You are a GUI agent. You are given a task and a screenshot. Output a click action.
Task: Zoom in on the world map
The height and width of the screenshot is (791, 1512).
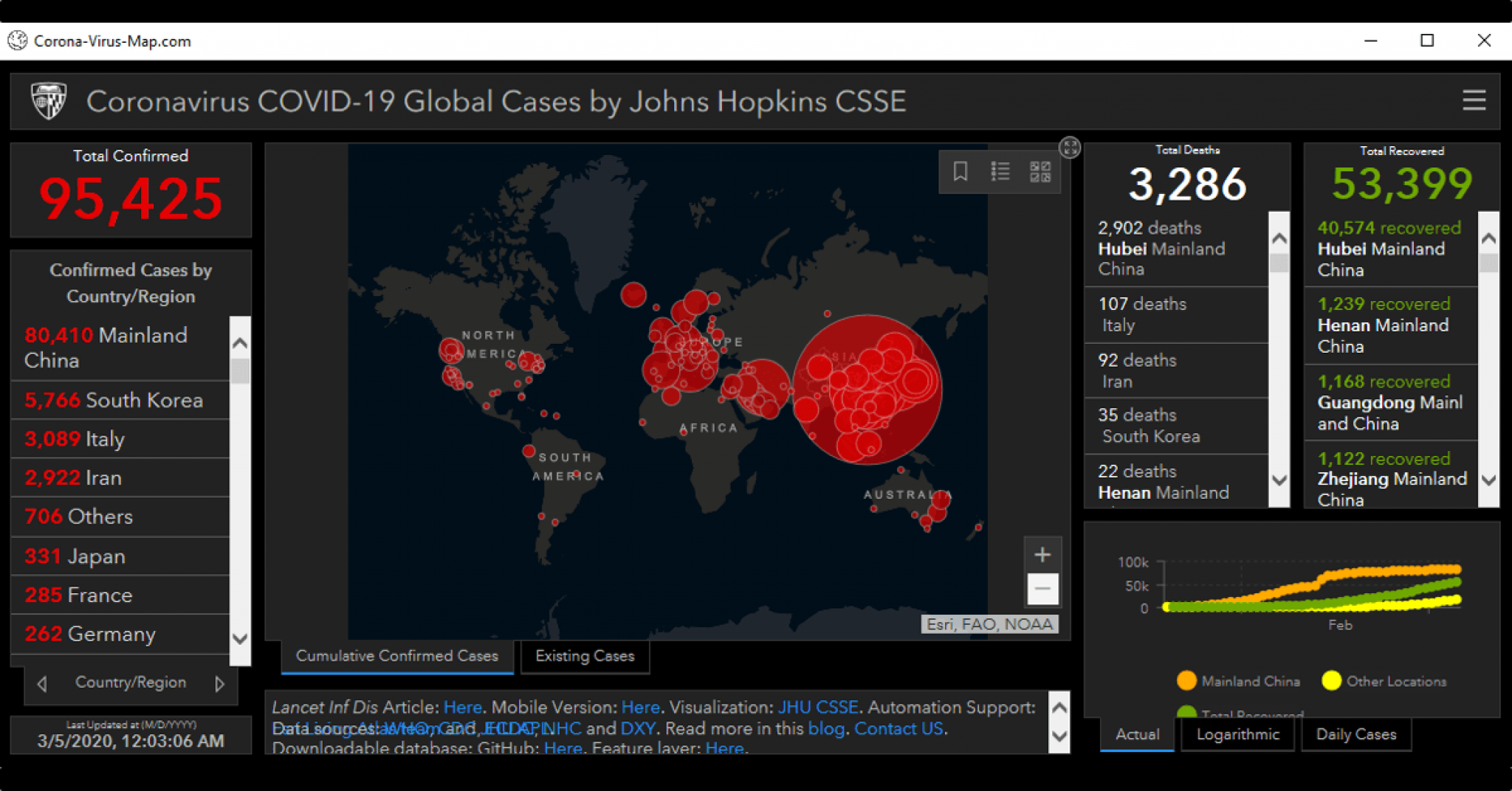coord(1043,554)
